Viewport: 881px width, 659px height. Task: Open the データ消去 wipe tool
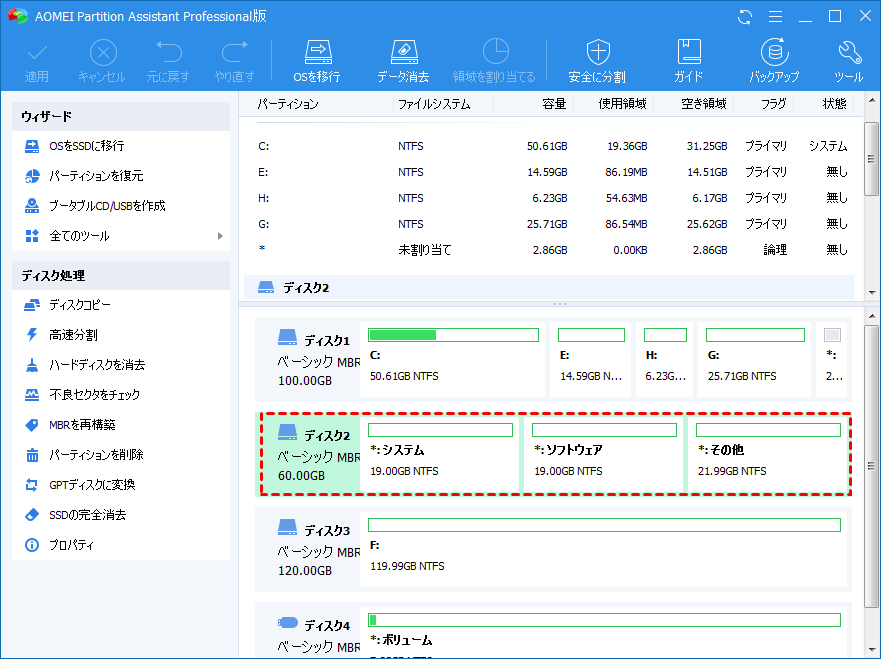403,61
